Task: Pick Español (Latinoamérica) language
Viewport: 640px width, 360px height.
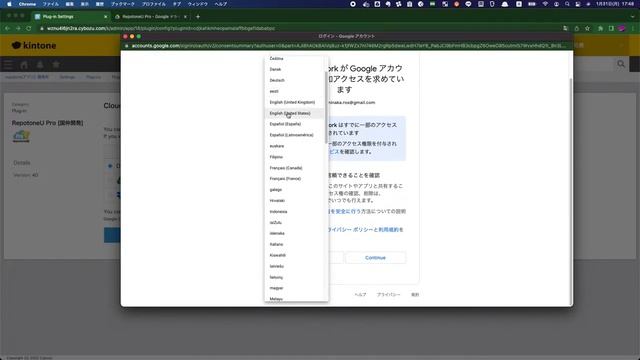Action: point(295,135)
